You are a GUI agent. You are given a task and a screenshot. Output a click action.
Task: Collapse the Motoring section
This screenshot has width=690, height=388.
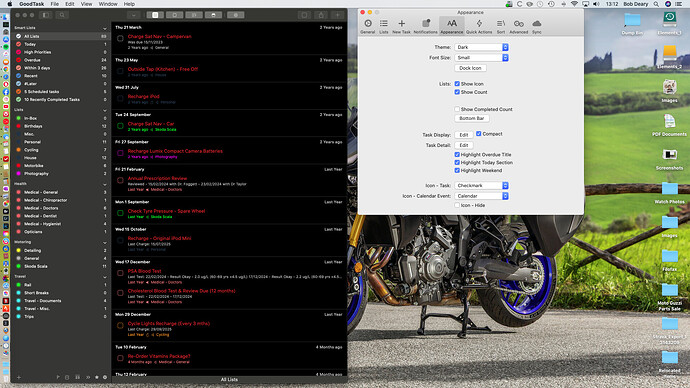(x=105, y=243)
